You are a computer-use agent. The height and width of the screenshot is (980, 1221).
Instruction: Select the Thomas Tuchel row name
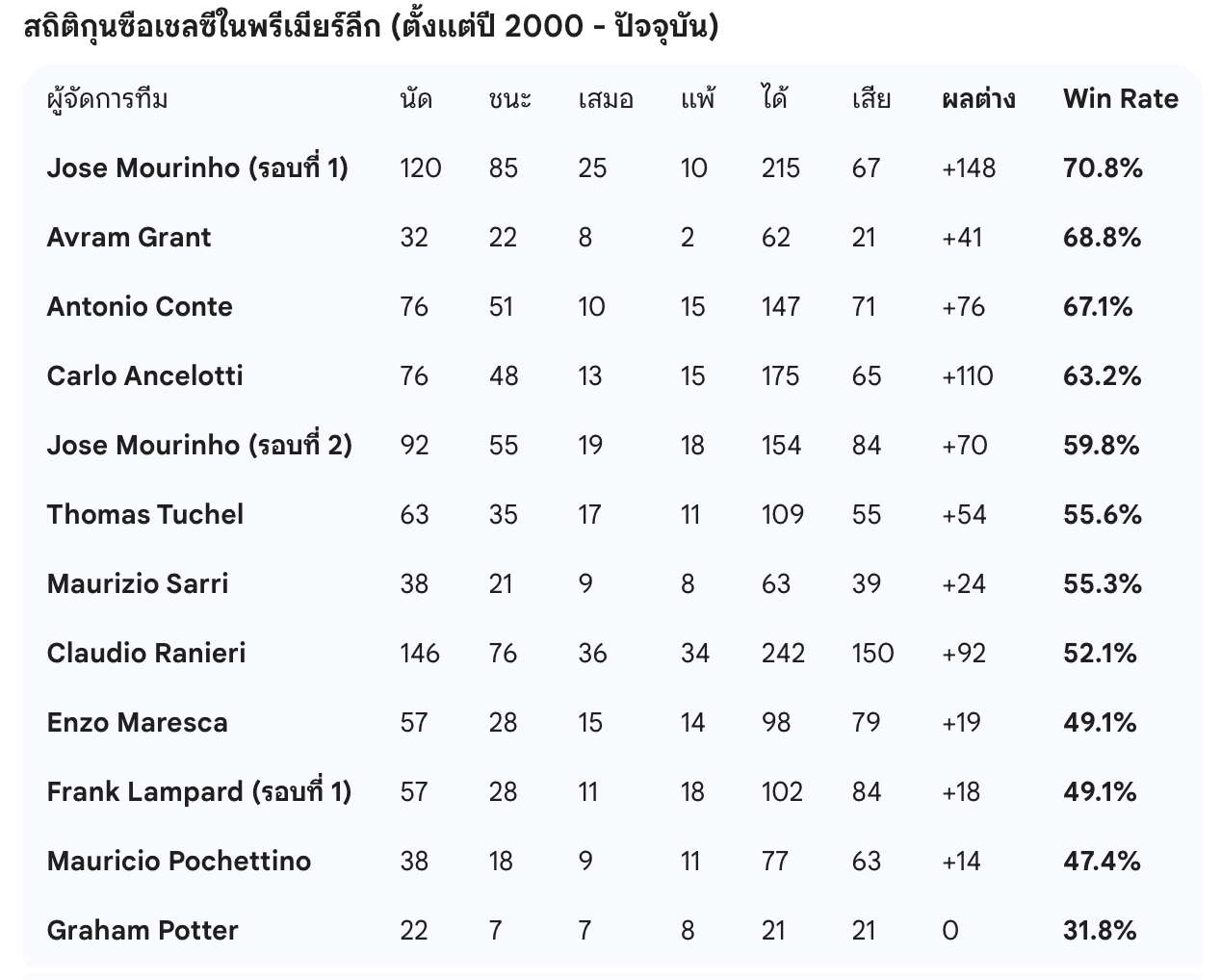coord(144,515)
